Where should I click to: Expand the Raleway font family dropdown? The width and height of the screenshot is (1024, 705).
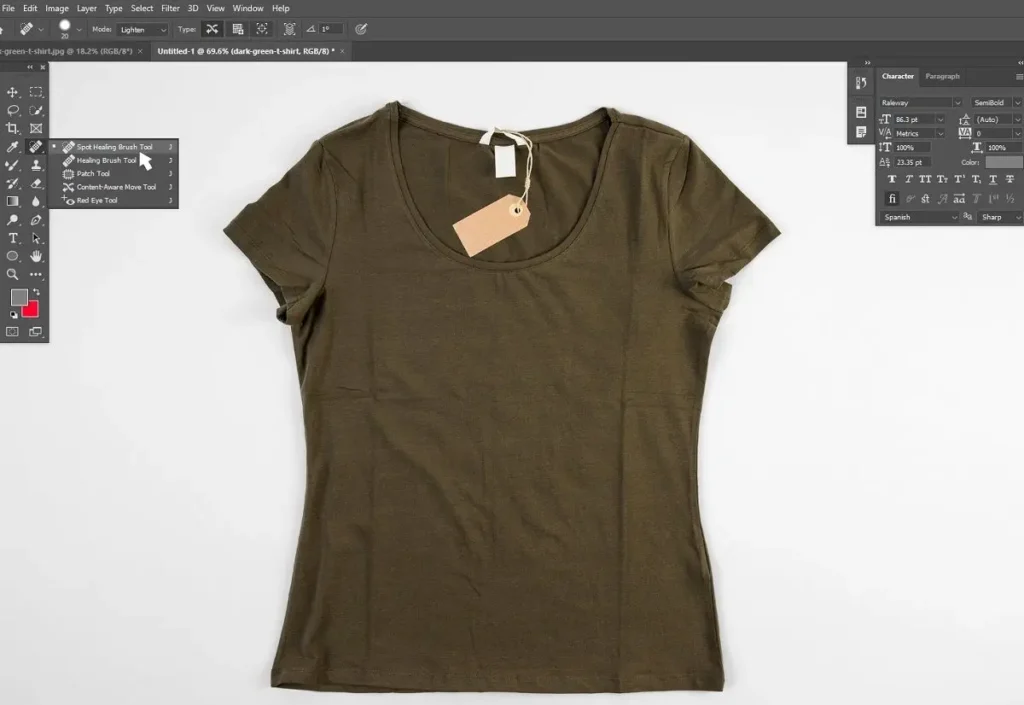[920, 103]
